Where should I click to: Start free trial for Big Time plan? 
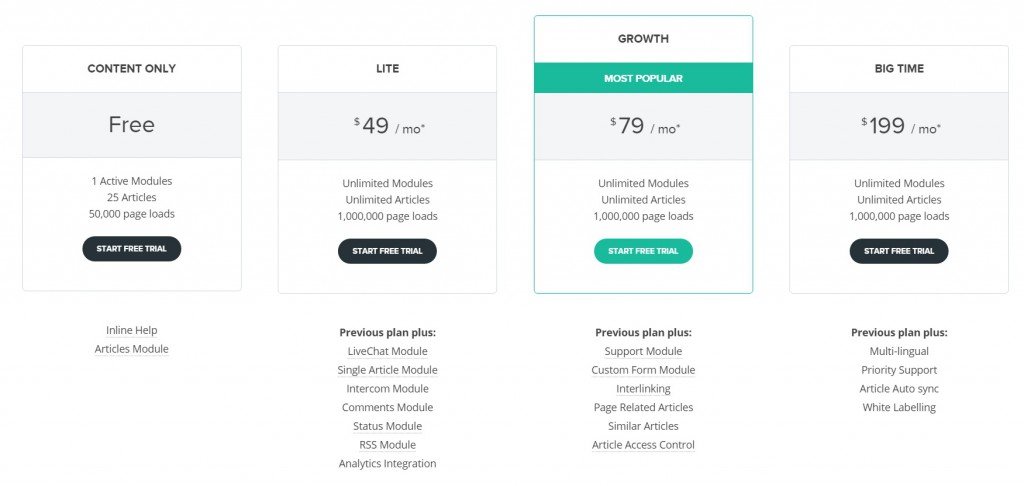coord(899,251)
